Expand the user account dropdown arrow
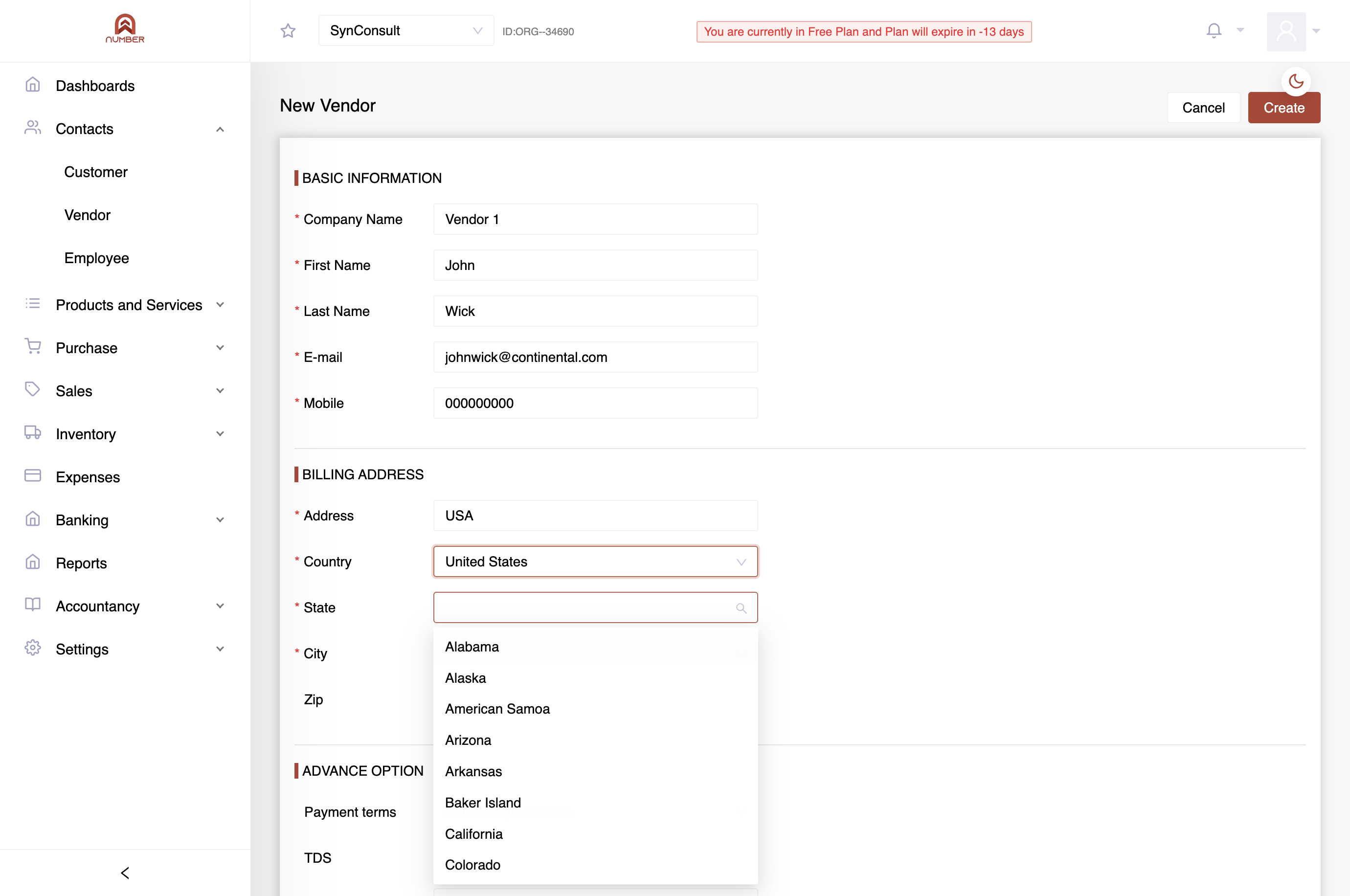The image size is (1350, 896). [1316, 31]
